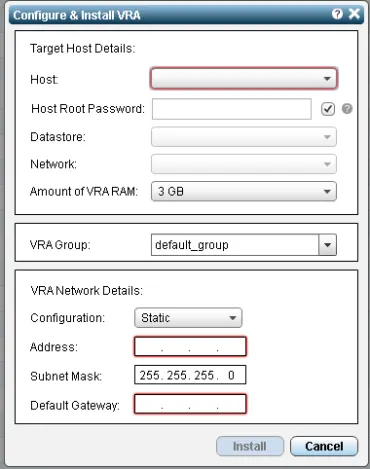Click the VRA Network Details heading
370x469 pixels.
(86, 291)
